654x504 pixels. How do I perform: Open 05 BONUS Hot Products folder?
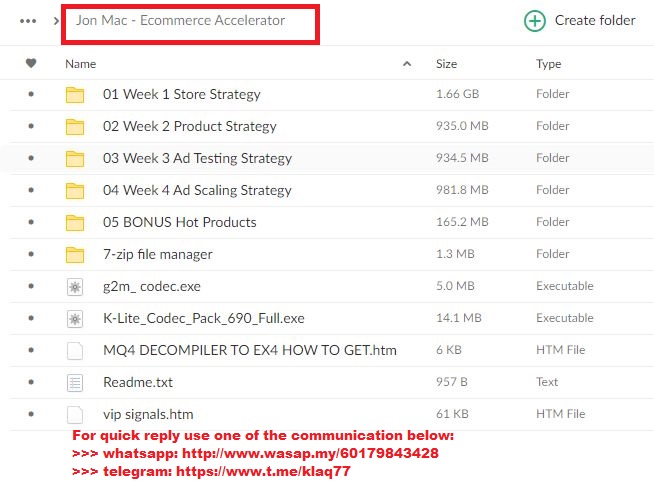tap(180, 222)
